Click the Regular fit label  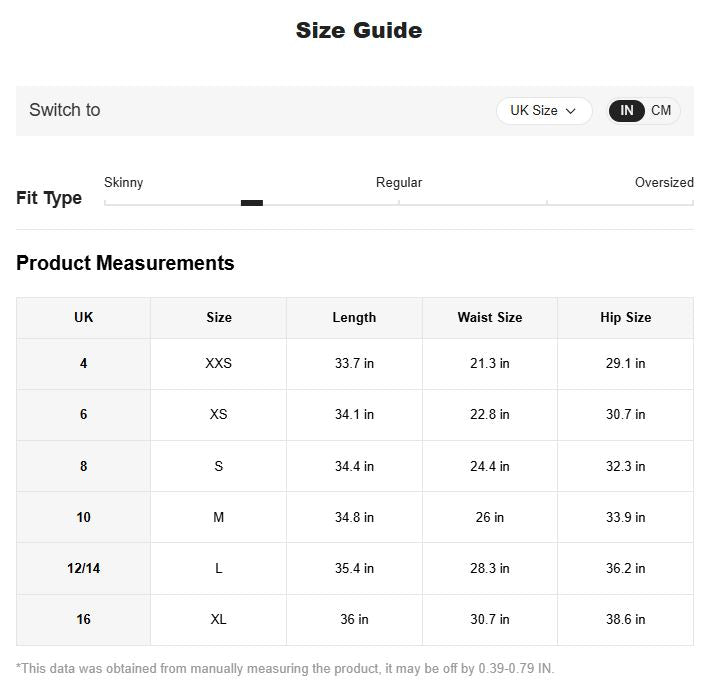399,183
